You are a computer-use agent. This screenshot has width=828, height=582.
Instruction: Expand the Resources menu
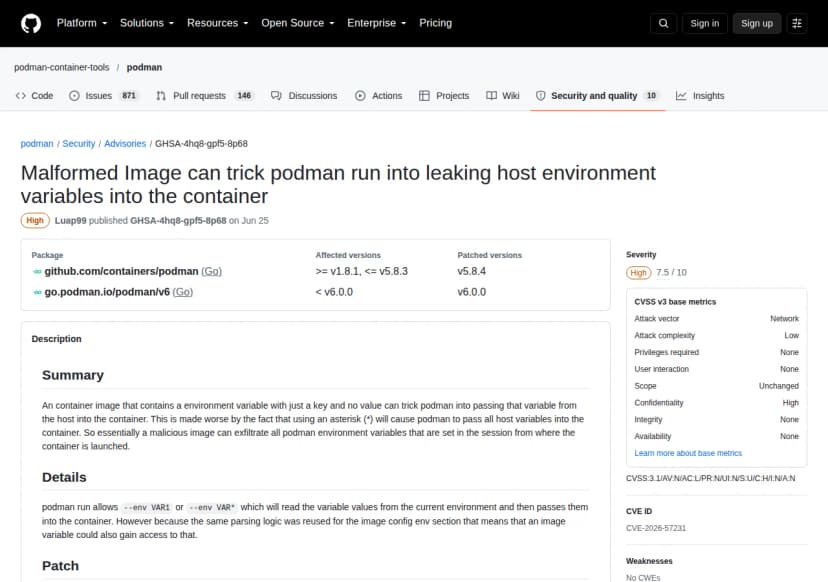[218, 23]
